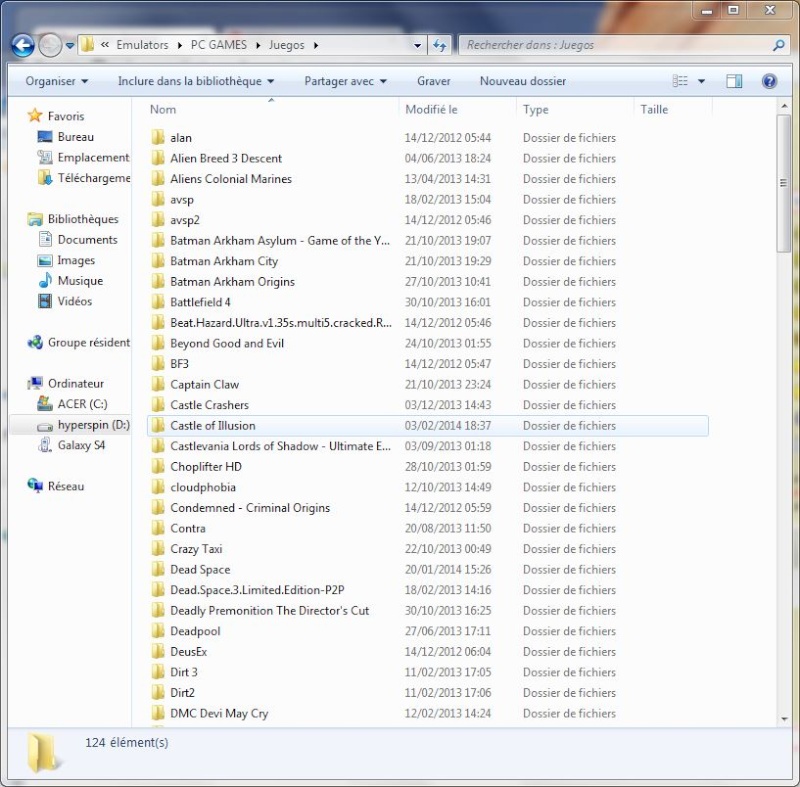Select the alan folder icon

(158, 137)
